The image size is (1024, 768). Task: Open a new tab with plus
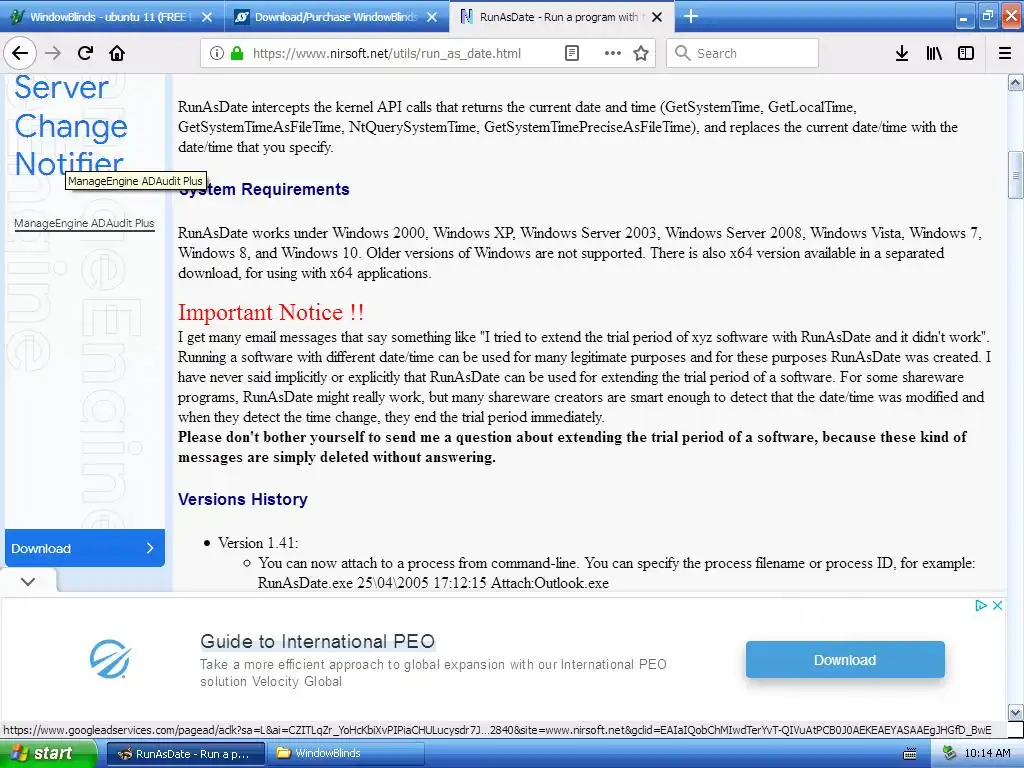[690, 16]
